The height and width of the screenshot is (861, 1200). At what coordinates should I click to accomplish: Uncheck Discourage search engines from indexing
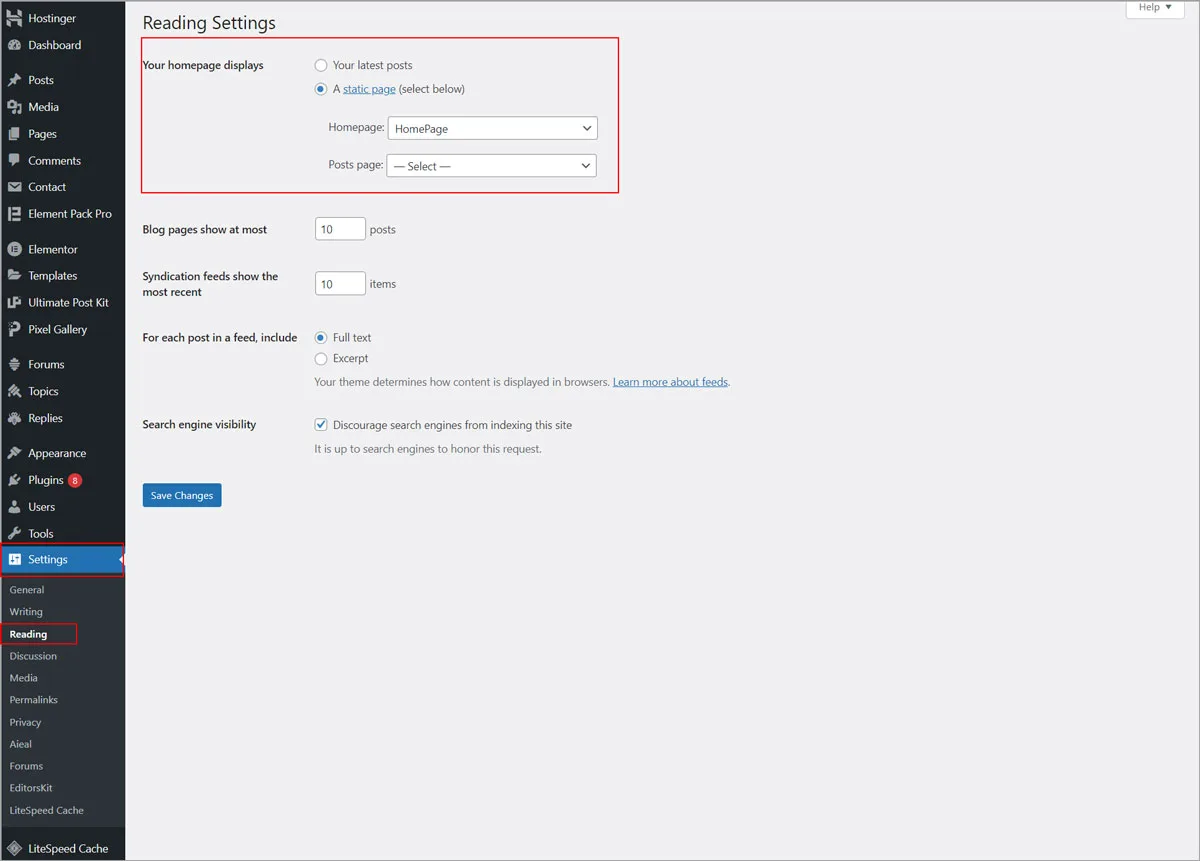coord(321,425)
